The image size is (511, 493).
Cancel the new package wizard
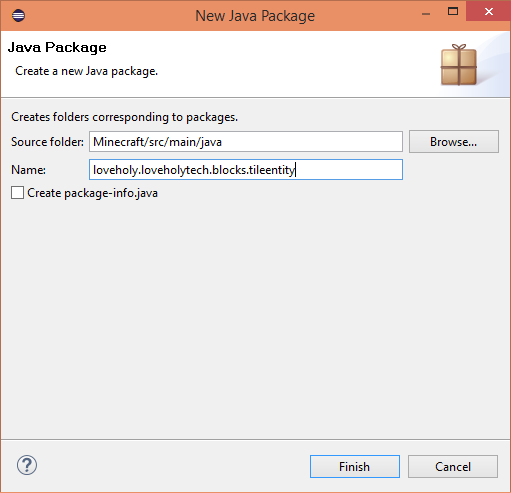[x=453, y=466]
